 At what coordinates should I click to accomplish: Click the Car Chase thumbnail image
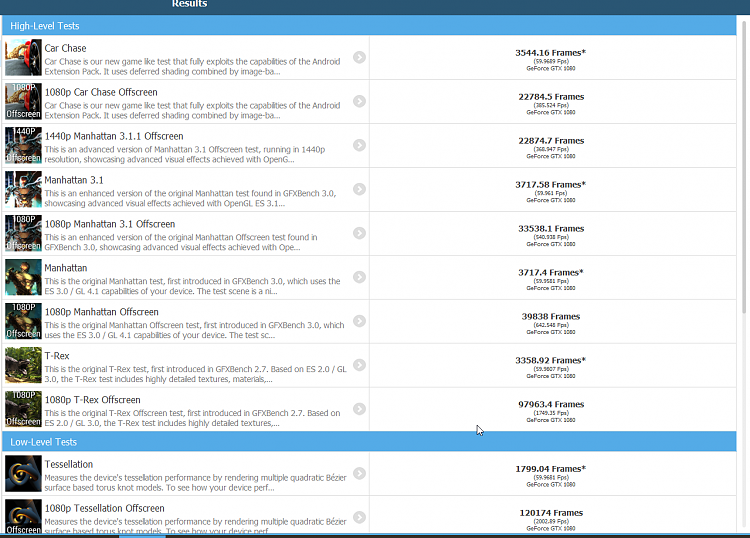click(23, 57)
